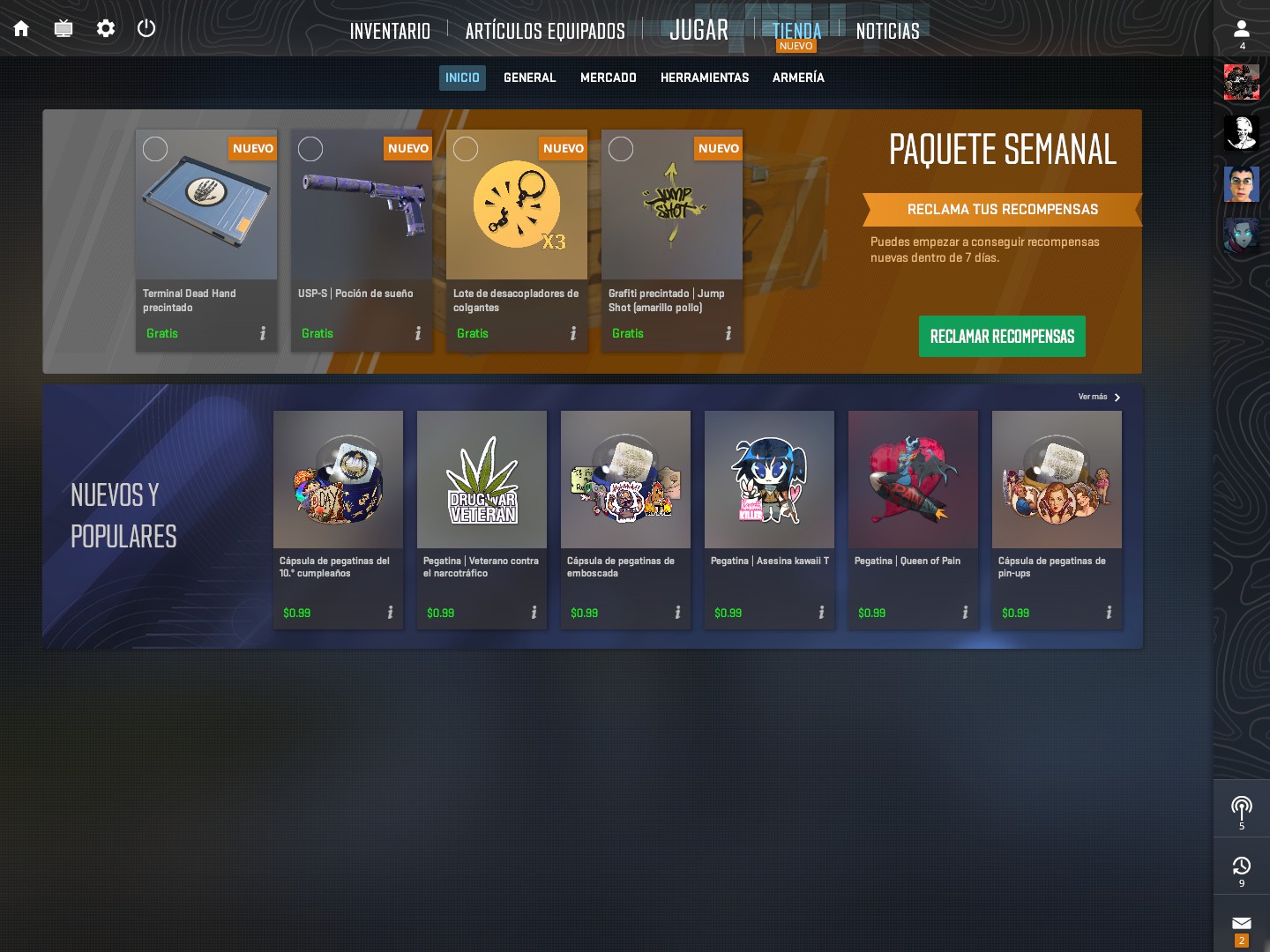Open the friends list icon
The image size is (1270, 952).
coord(1242,33)
